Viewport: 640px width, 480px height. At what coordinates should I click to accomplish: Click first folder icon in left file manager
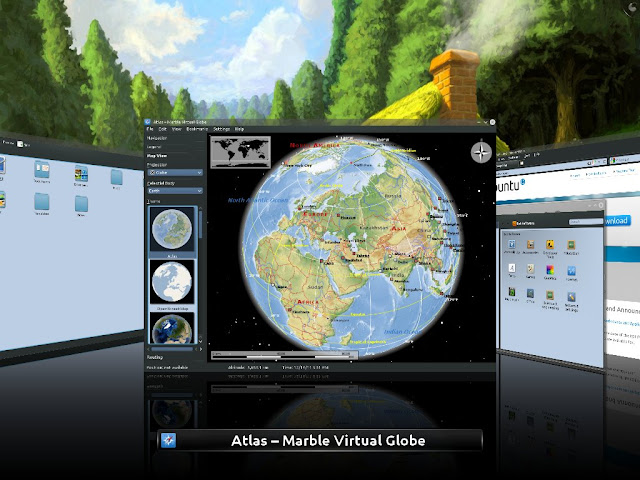[42, 169]
